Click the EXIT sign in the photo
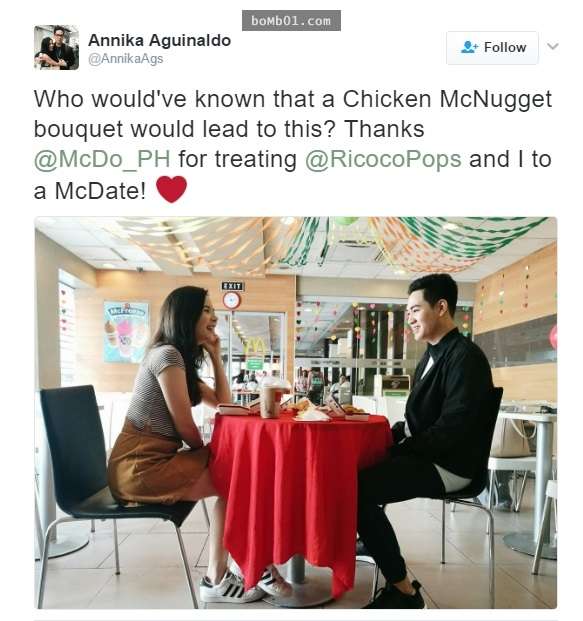 click(x=232, y=286)
